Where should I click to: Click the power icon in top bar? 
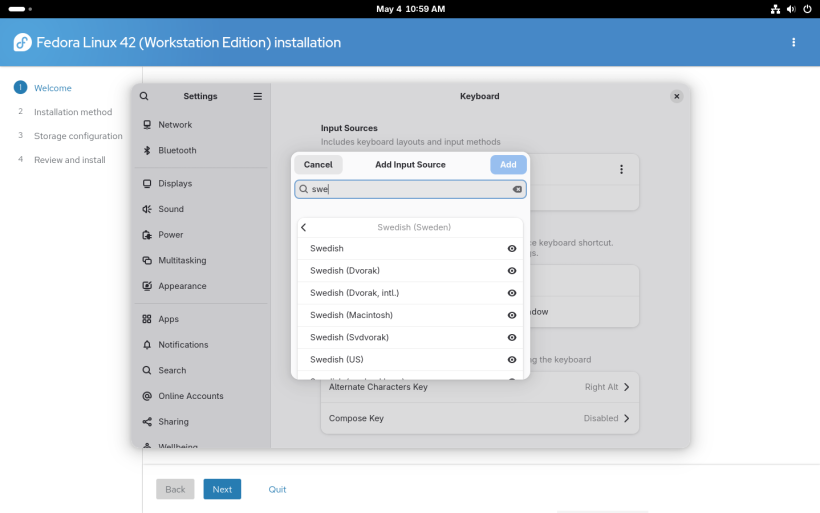[807, 9]
